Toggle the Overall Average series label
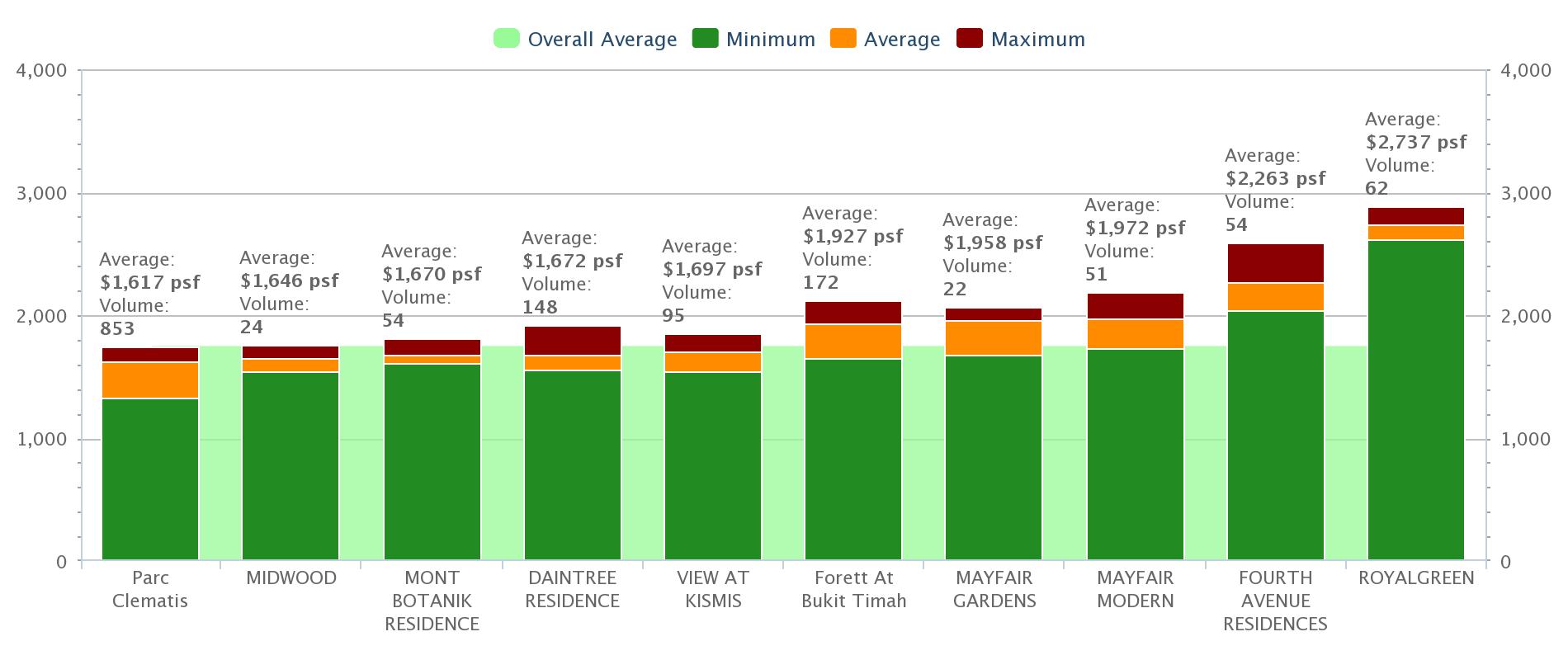 pos(602,40)
